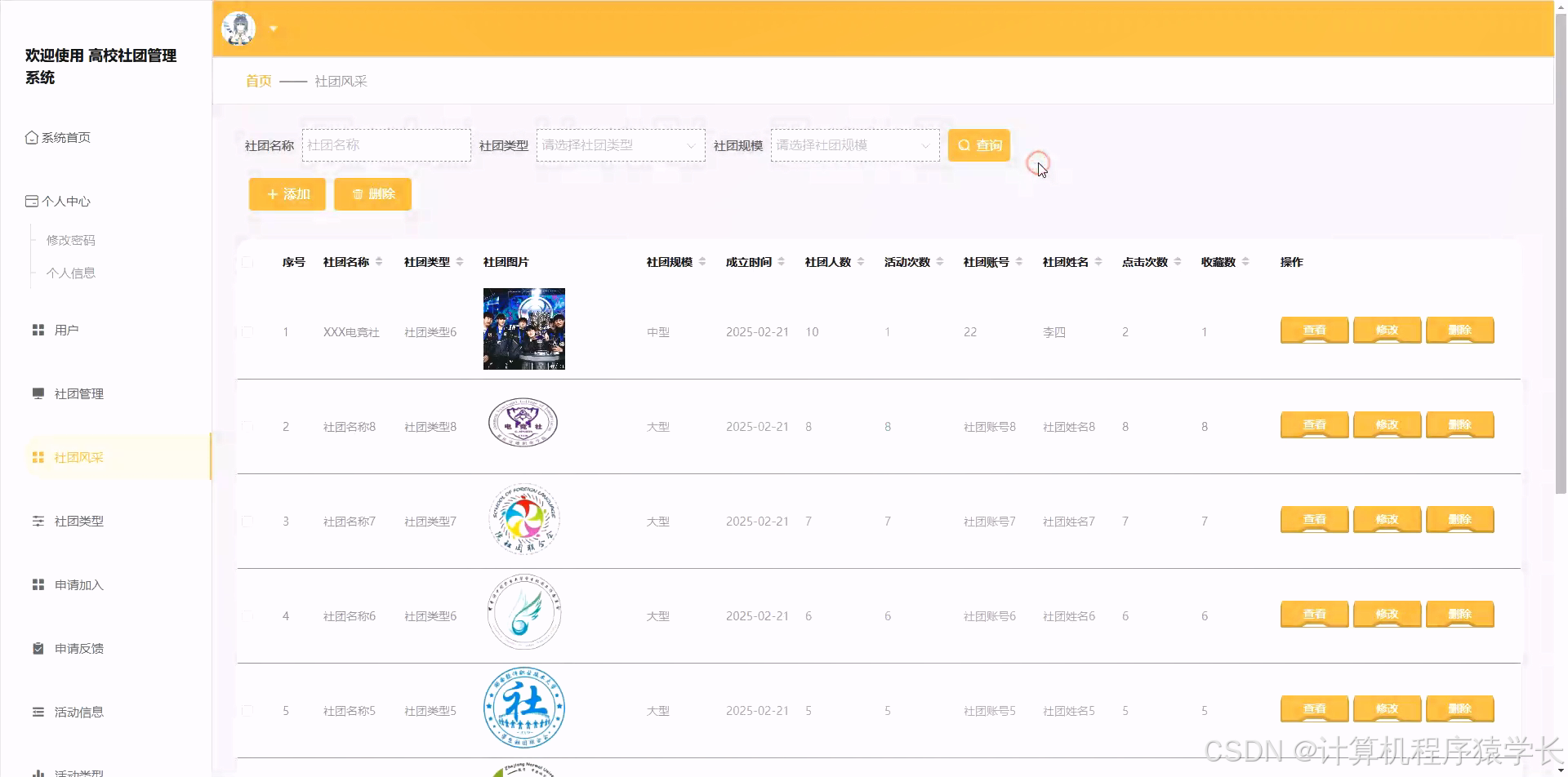Go to the 社团类型 menu
This screenshot has width=1568, height=777.
pyautogui.click(x=78, y=521)
